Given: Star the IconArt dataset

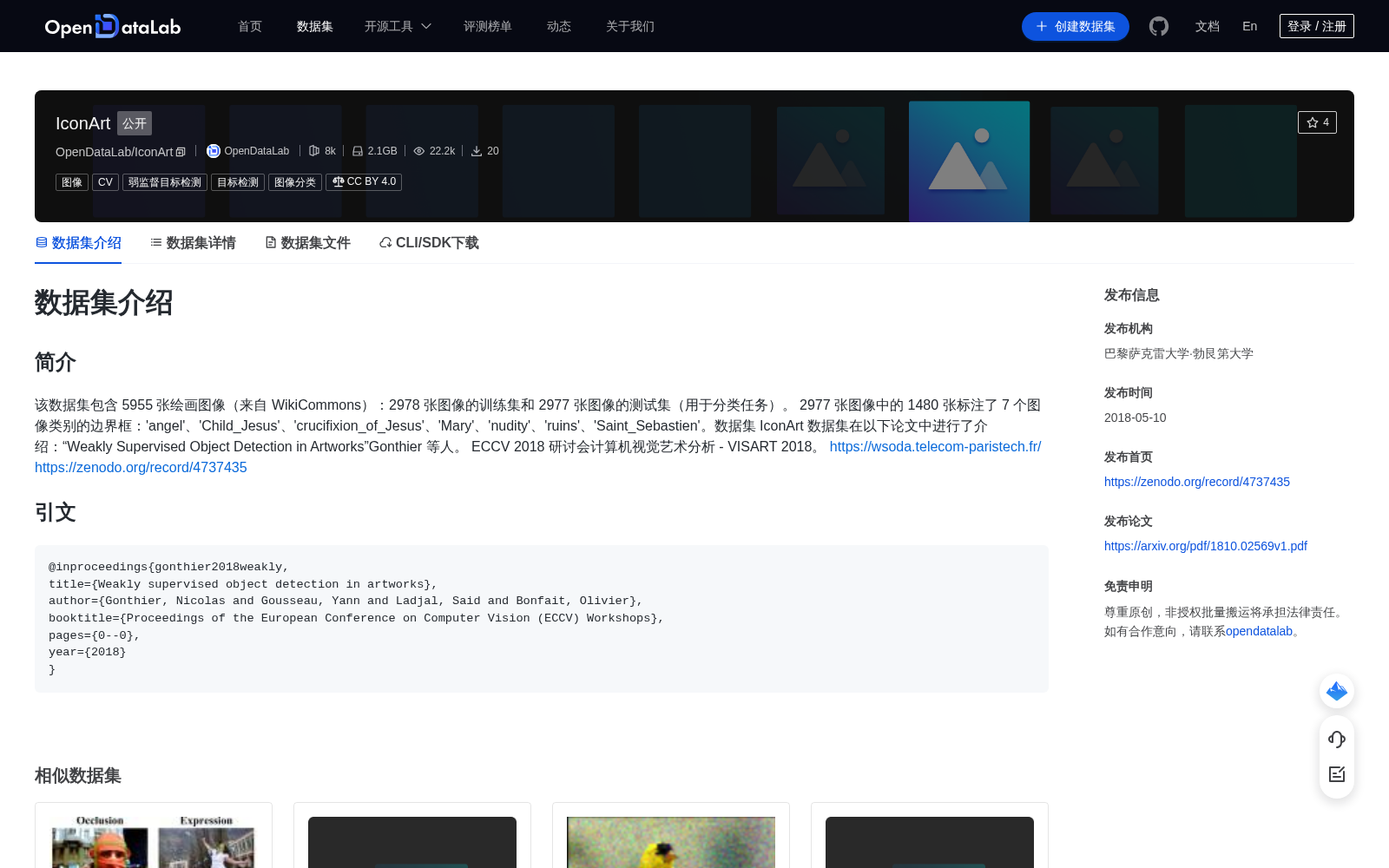Looking at the screenshot, I should (x=1317, y=122).
